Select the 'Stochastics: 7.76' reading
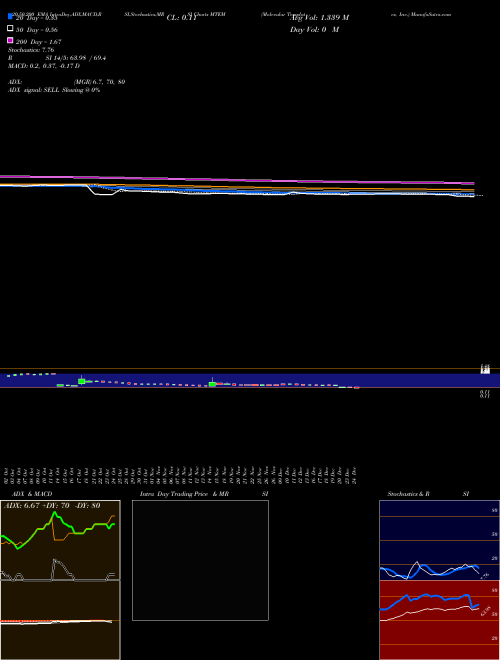The image size is (500, 660). coord(31,50)
